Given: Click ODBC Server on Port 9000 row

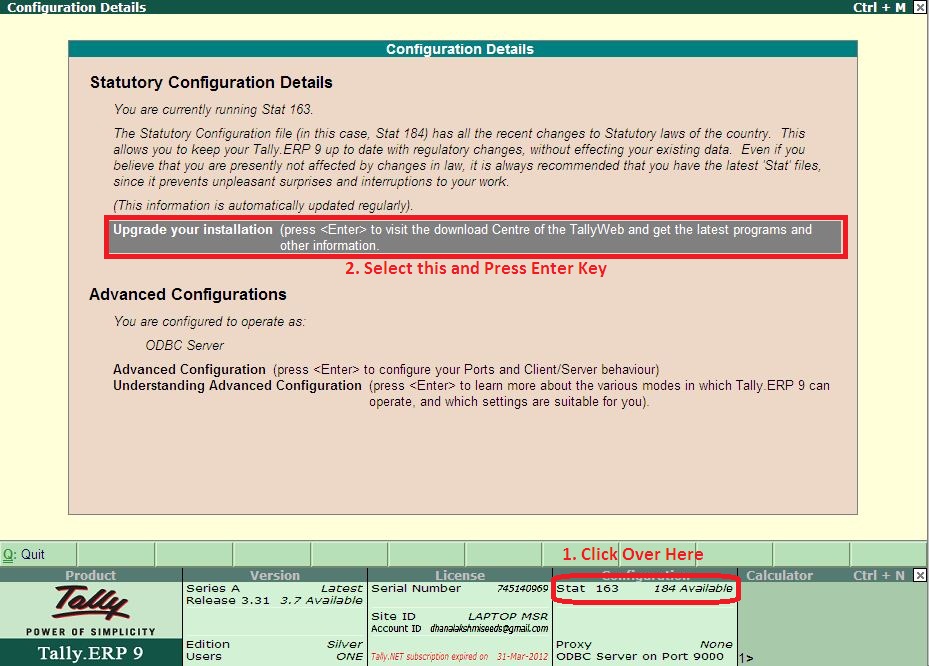Looking at the screenshot, I should pyautogui.click(x=640, y=657).
